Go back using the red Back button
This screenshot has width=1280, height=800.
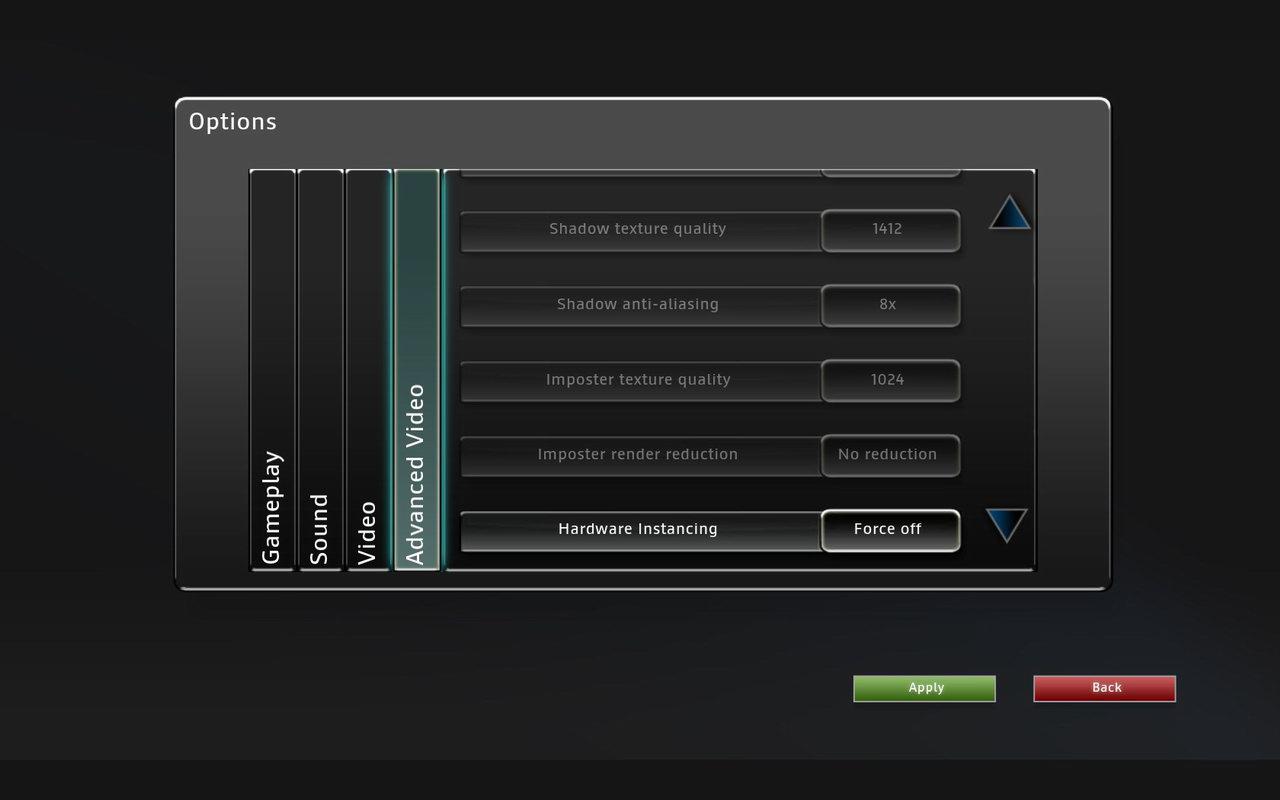[x=1104, y=688]
